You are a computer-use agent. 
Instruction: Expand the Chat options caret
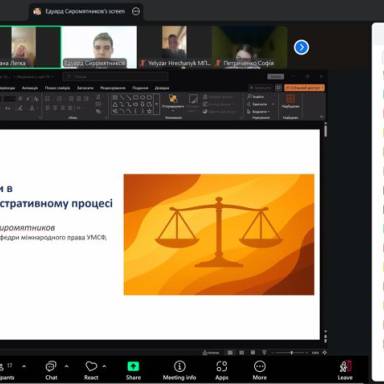(x=66, y=366)
